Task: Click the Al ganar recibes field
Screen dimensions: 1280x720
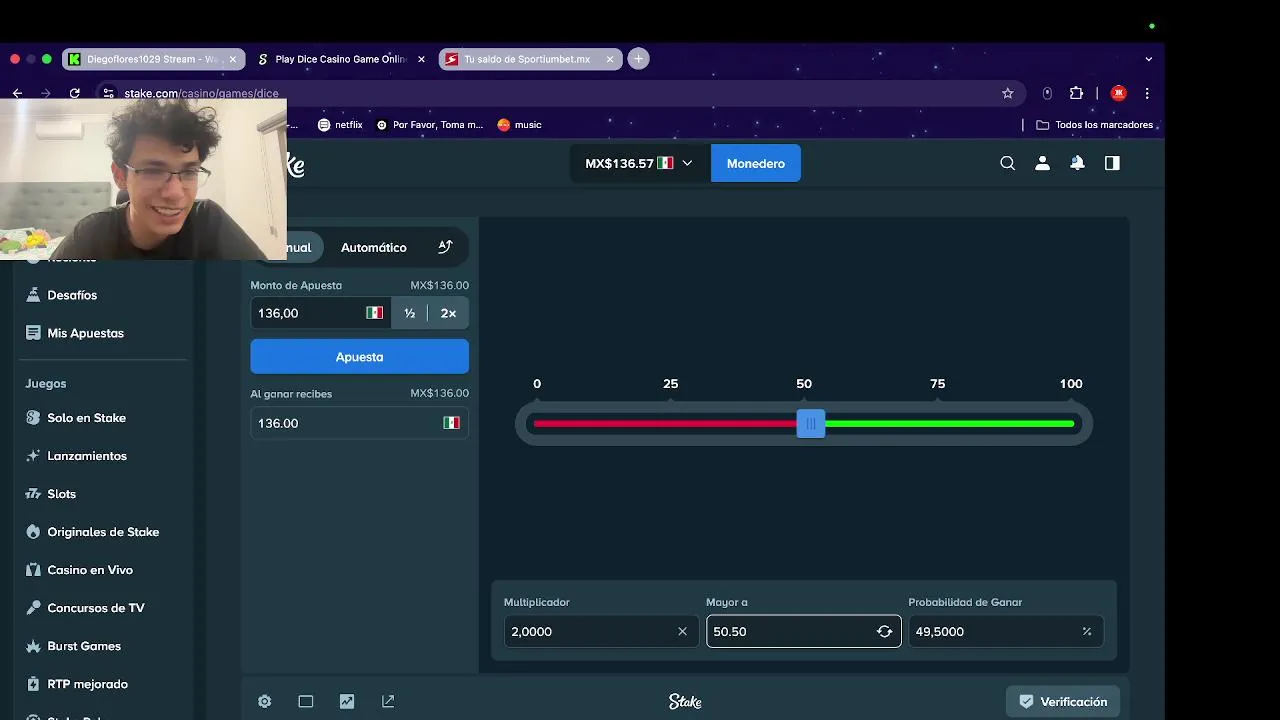Action: (359, 423)
